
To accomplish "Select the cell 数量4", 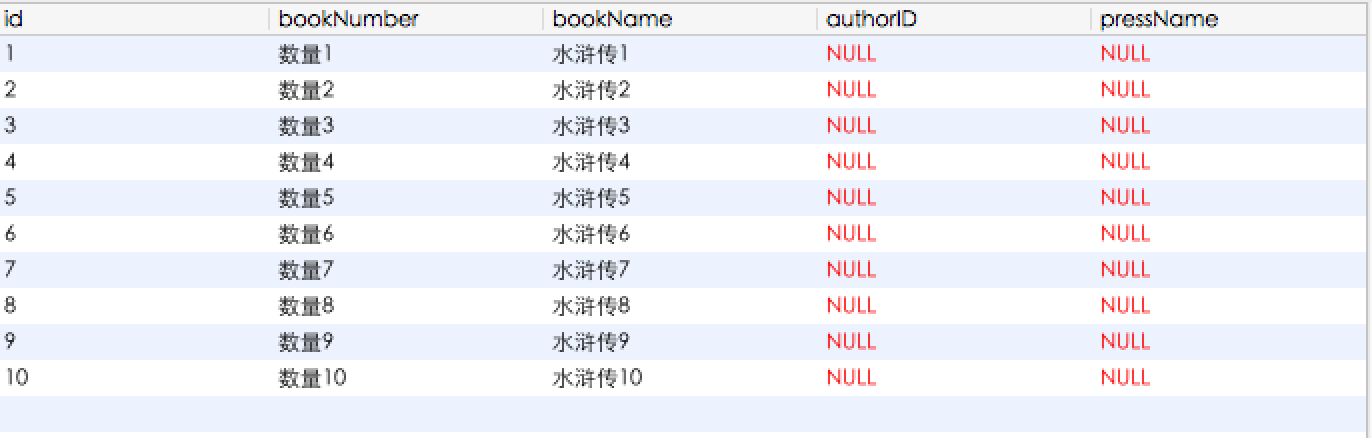I will 407,162.
